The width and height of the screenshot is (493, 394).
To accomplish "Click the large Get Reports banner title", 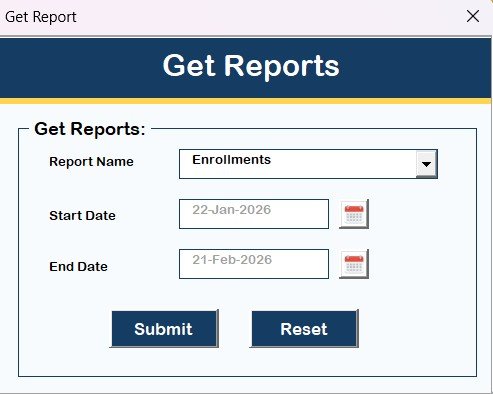I will pyautogui.click(x=251, y=66).
